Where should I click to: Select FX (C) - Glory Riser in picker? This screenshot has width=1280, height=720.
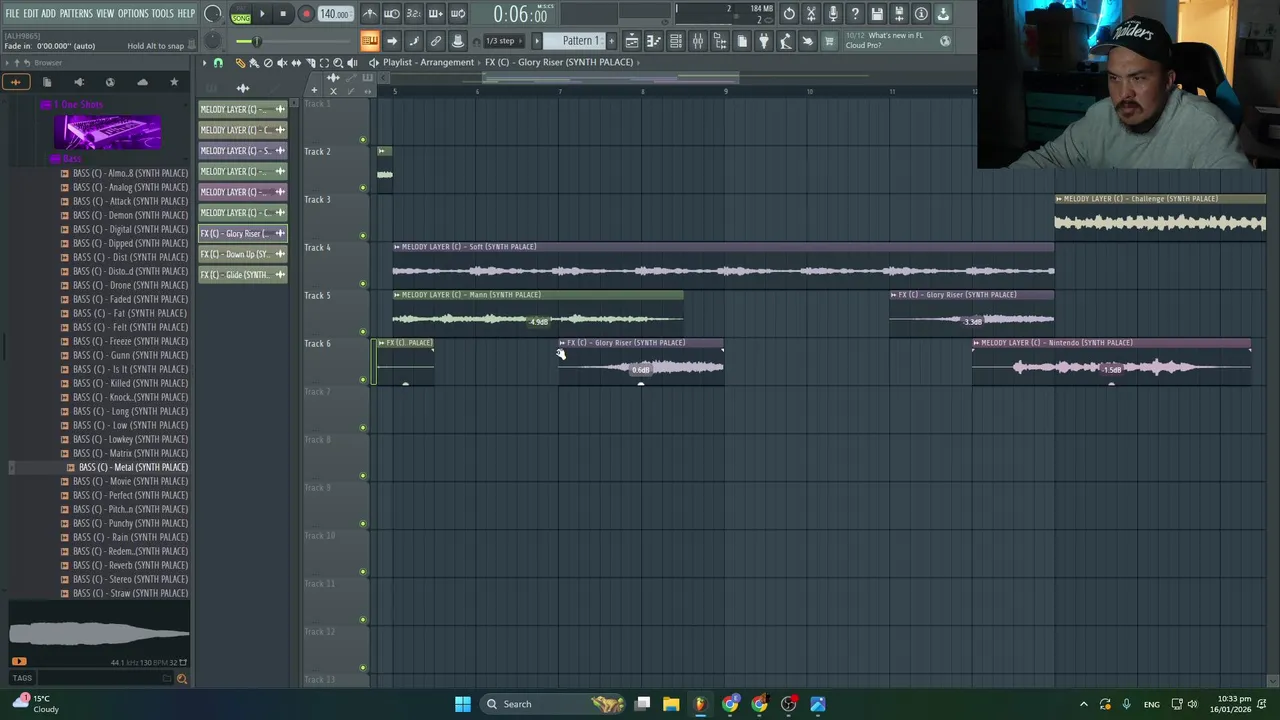243,233
